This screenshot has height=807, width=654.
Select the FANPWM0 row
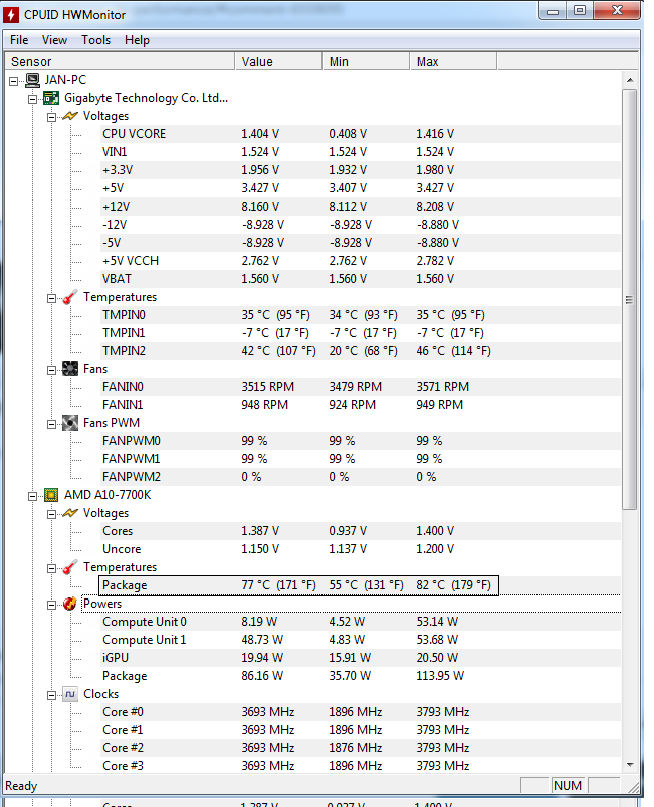pos(361,441)
